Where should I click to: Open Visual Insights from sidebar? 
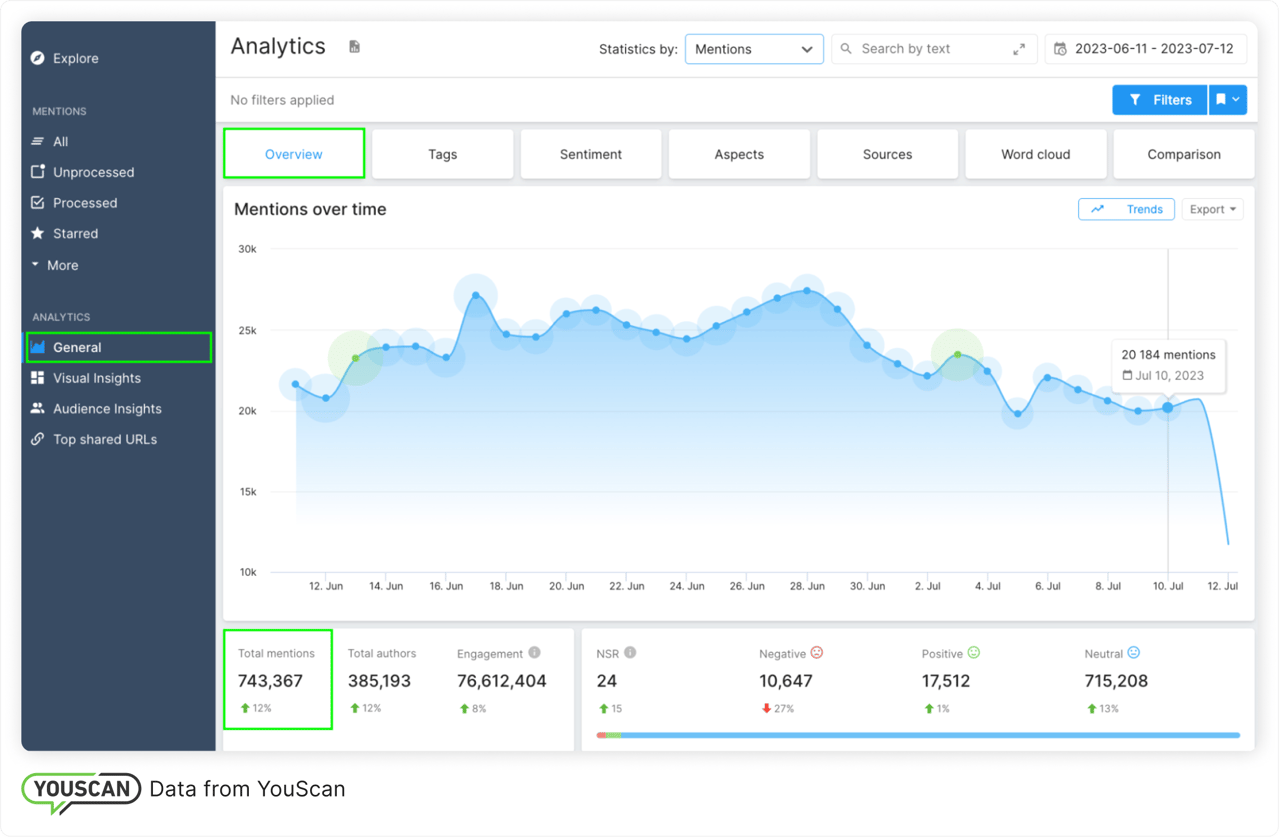pyautogui.click(x=96, y=378)
